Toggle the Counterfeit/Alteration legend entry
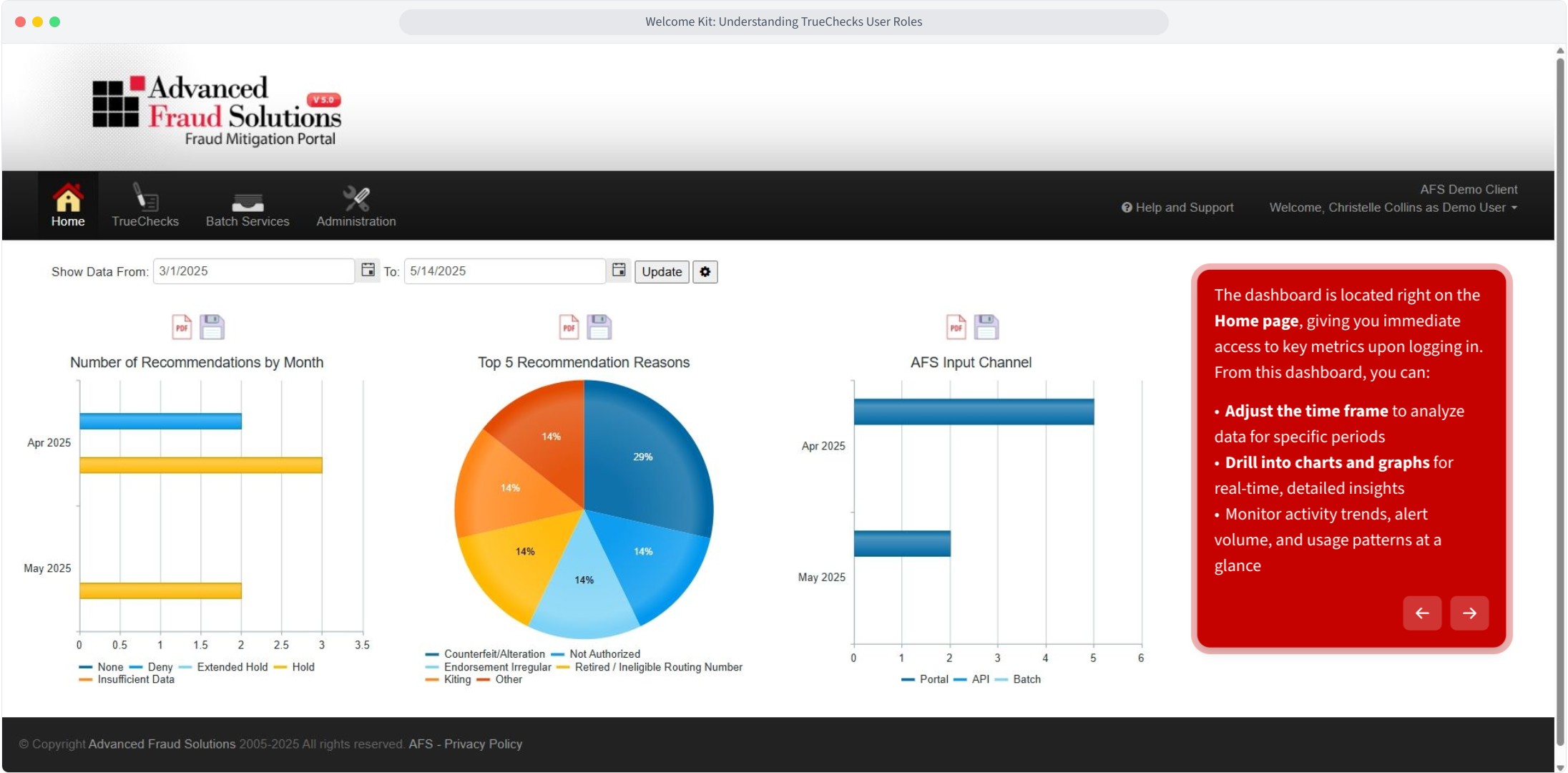The height and width of the screenshot is (773, 1568). (x=486, y=654)
